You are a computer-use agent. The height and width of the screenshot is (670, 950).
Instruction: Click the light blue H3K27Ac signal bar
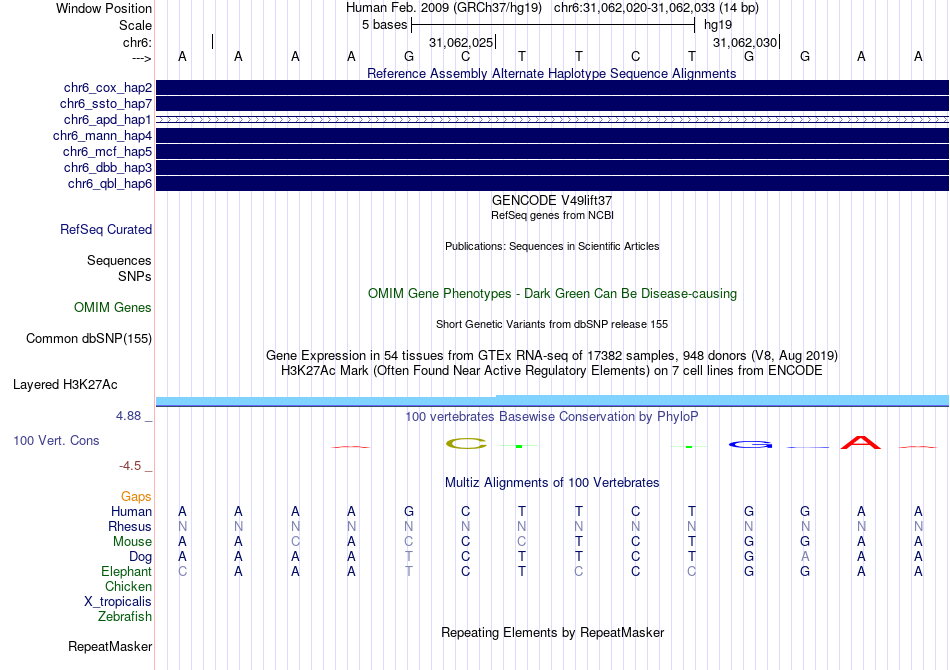click(x=553, y=400)
